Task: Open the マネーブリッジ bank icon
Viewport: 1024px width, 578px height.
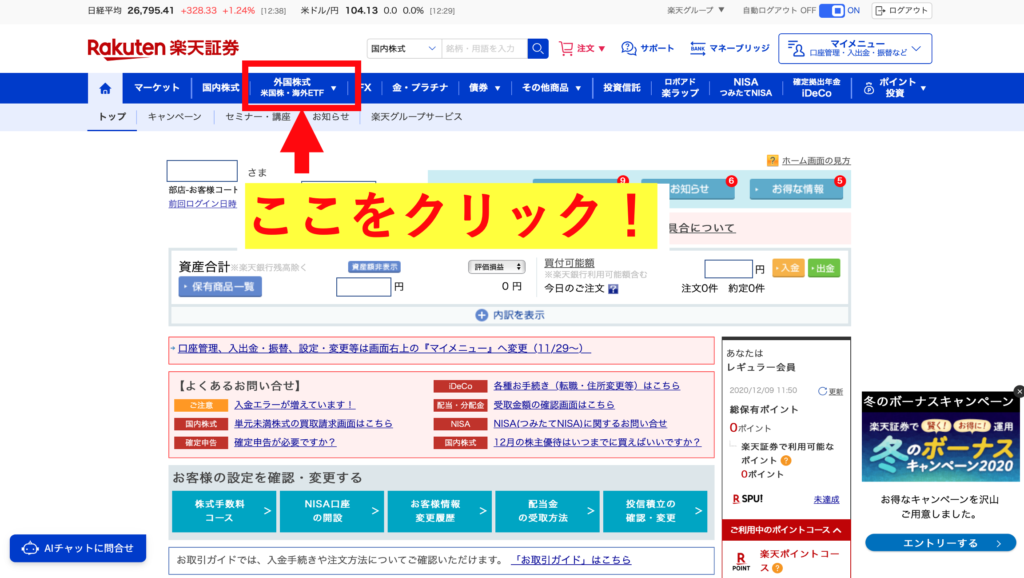Action: coord(697,48)
